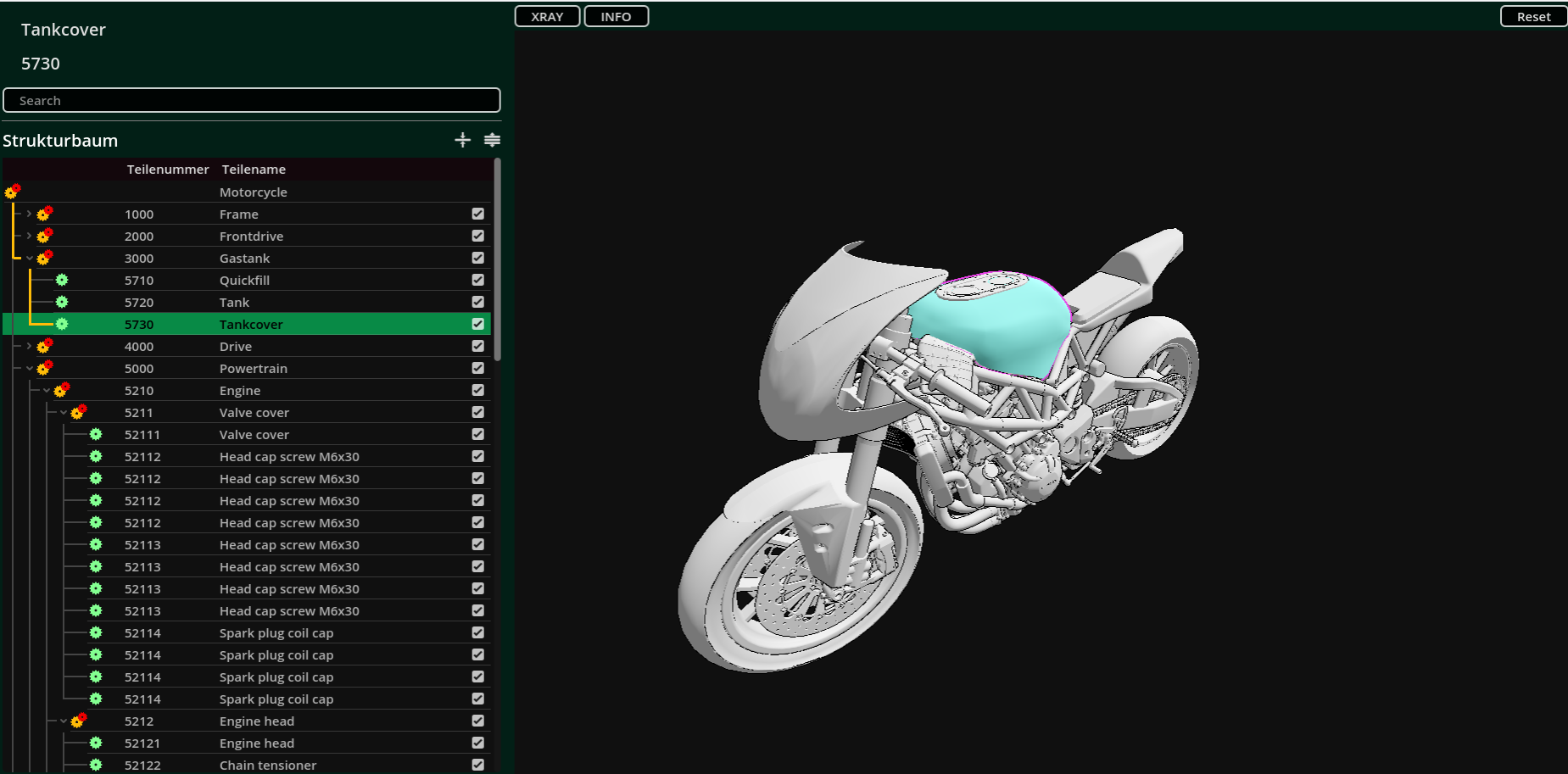The height and width of the screenshot is (774, 1568).
Task: Click the Engine assembly gear icon
Action: click(62, 390)
